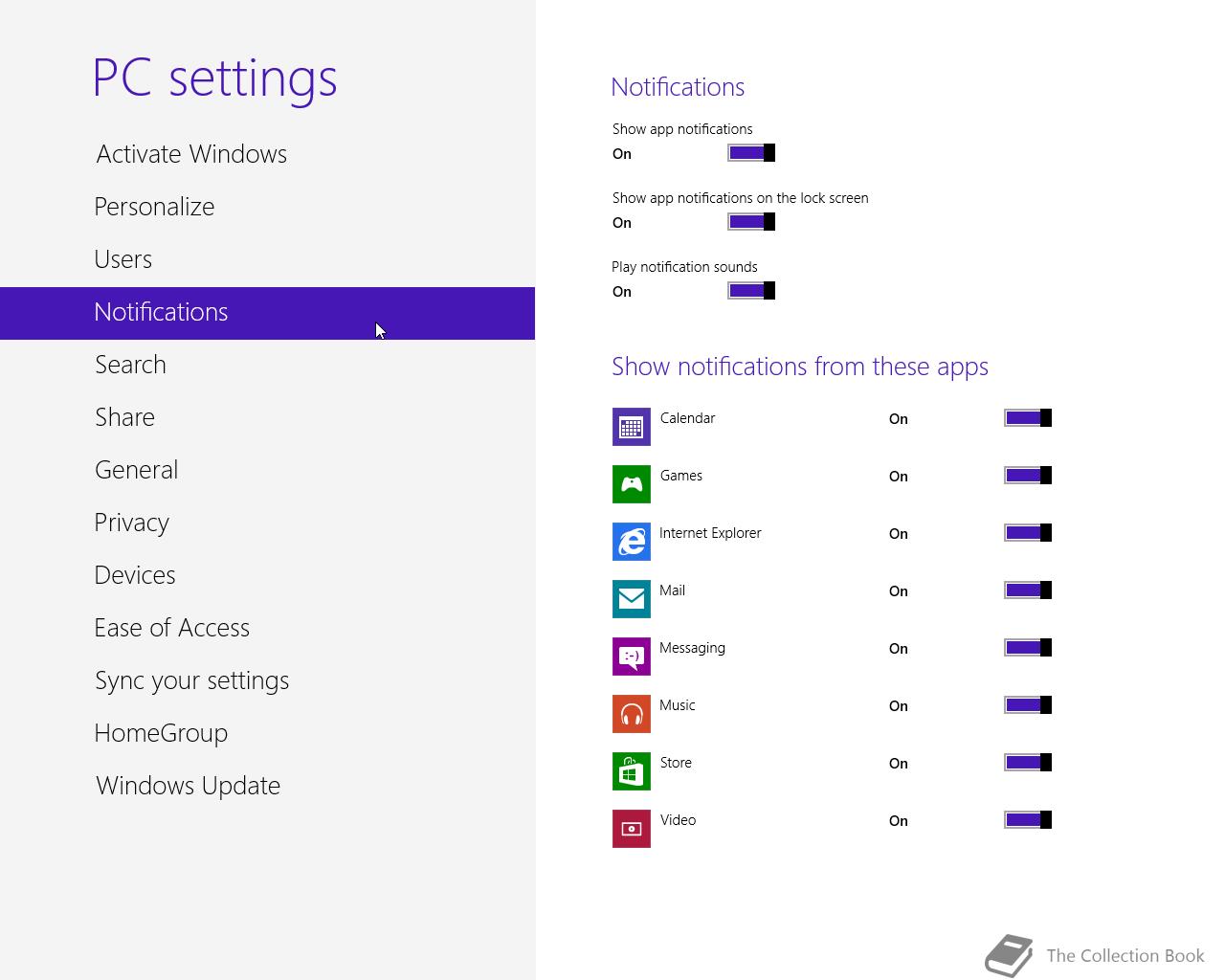The width and height of the screenshot is (1225, 980).
Task: Click the Calendar app icon
Action: (x=632, y=427)
